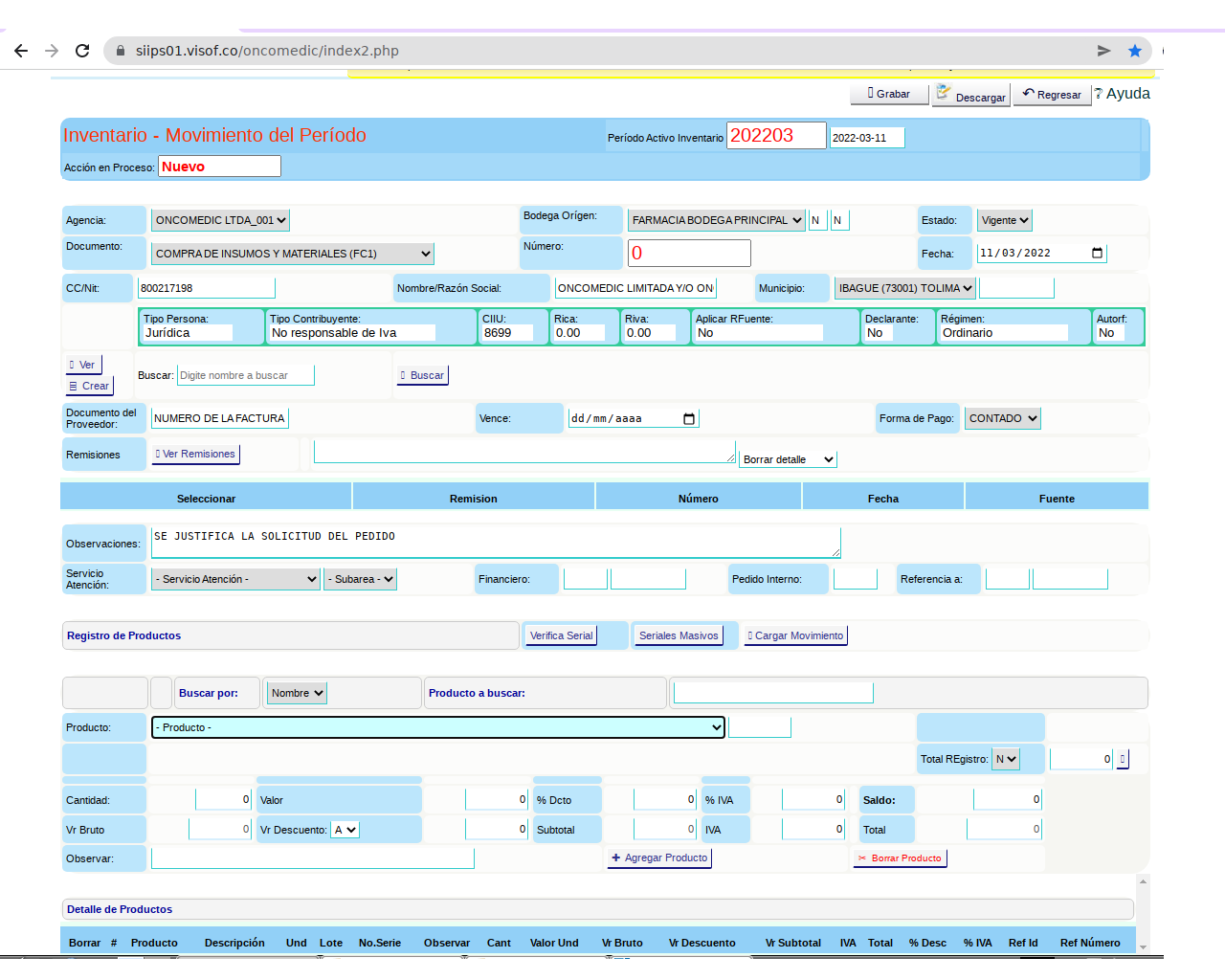This screenshot has width=1225, height=980.
Task: Click Borrar Producto to remove the product
Action: 900,858
